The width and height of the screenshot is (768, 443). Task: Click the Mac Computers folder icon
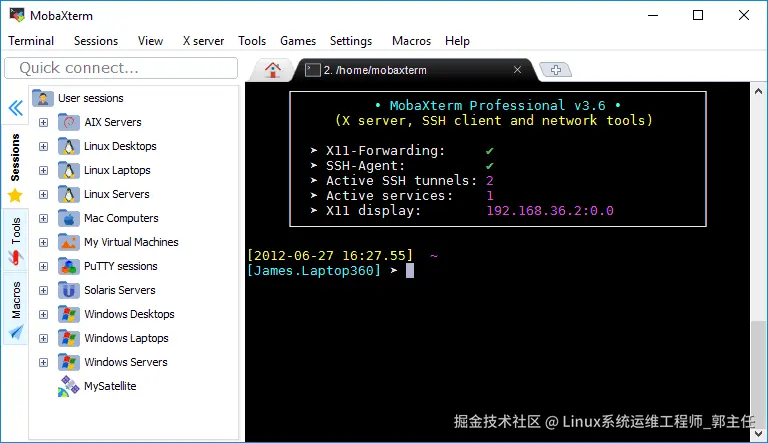pyautogui.click(x=69, y=218)
